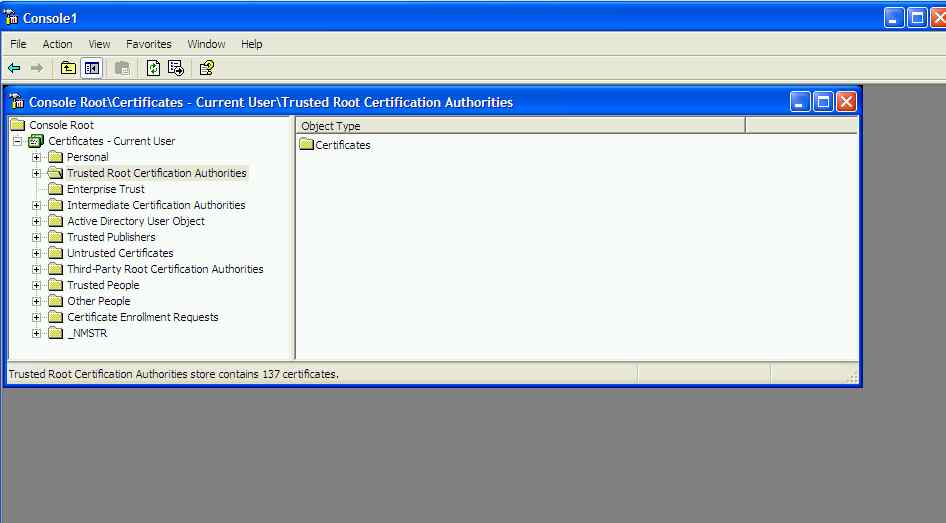Expand Intermediate Certification Authorities node
946x523 pixels.
(36, 205)
